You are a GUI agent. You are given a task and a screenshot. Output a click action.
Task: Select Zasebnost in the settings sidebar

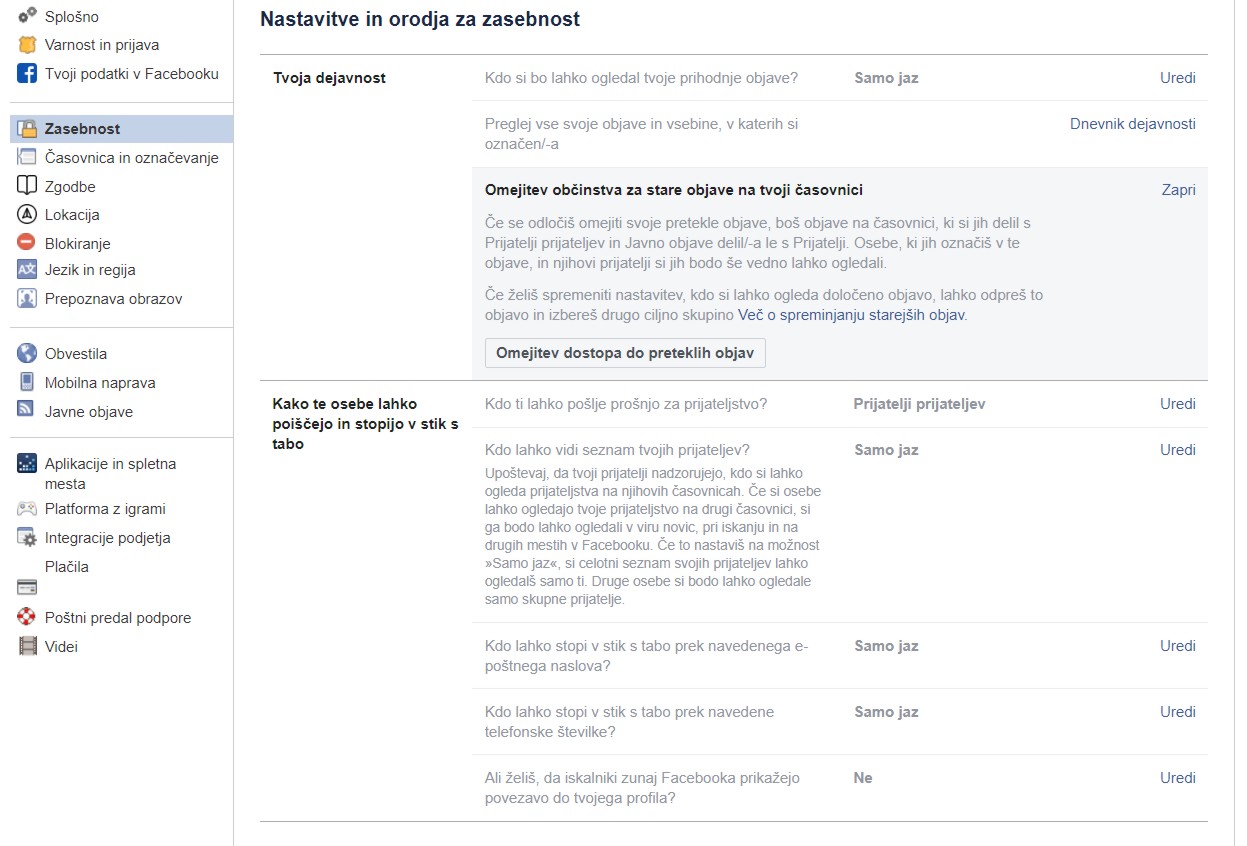(82, 129)
